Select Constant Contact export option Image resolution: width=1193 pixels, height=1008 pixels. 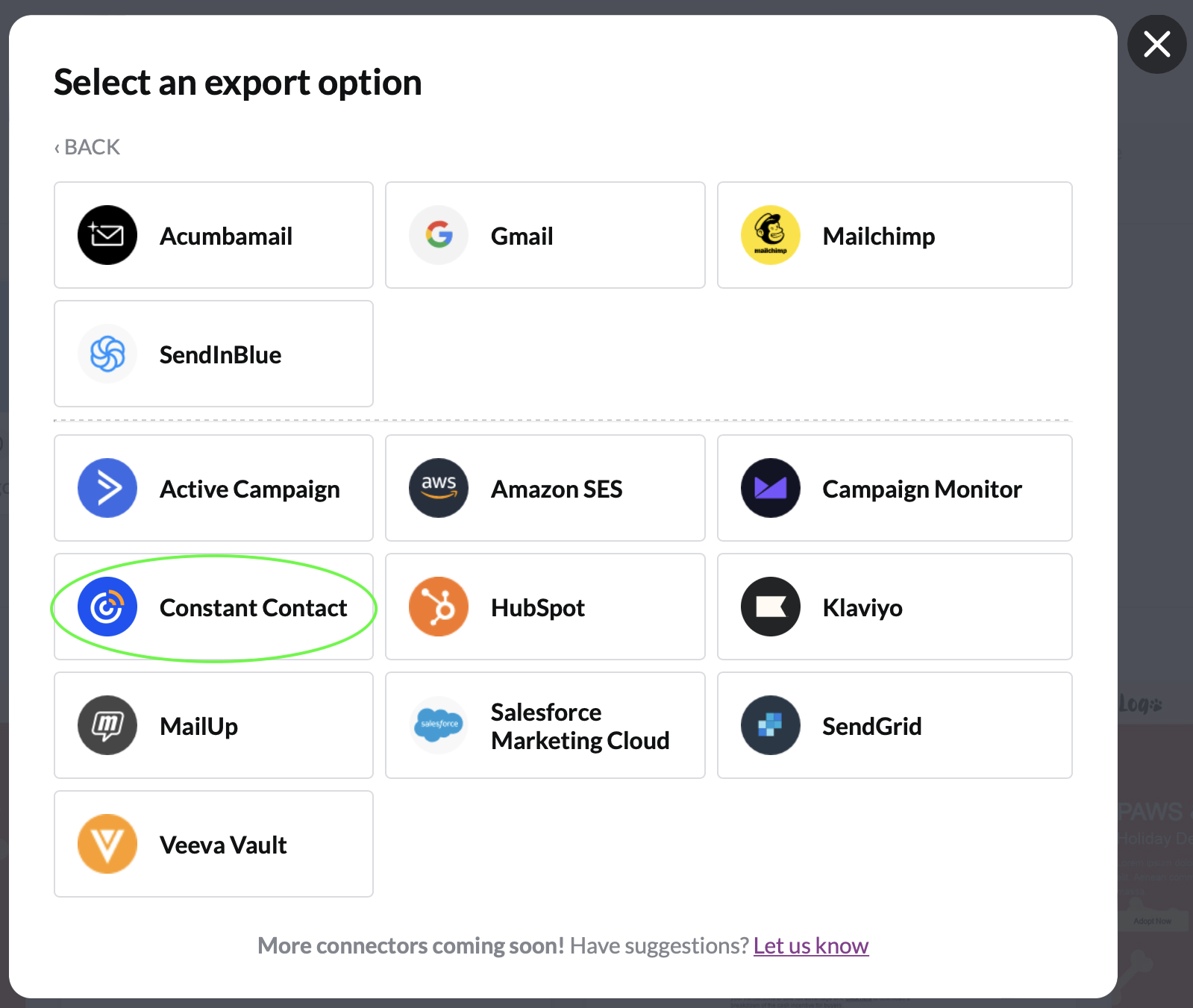213,607
